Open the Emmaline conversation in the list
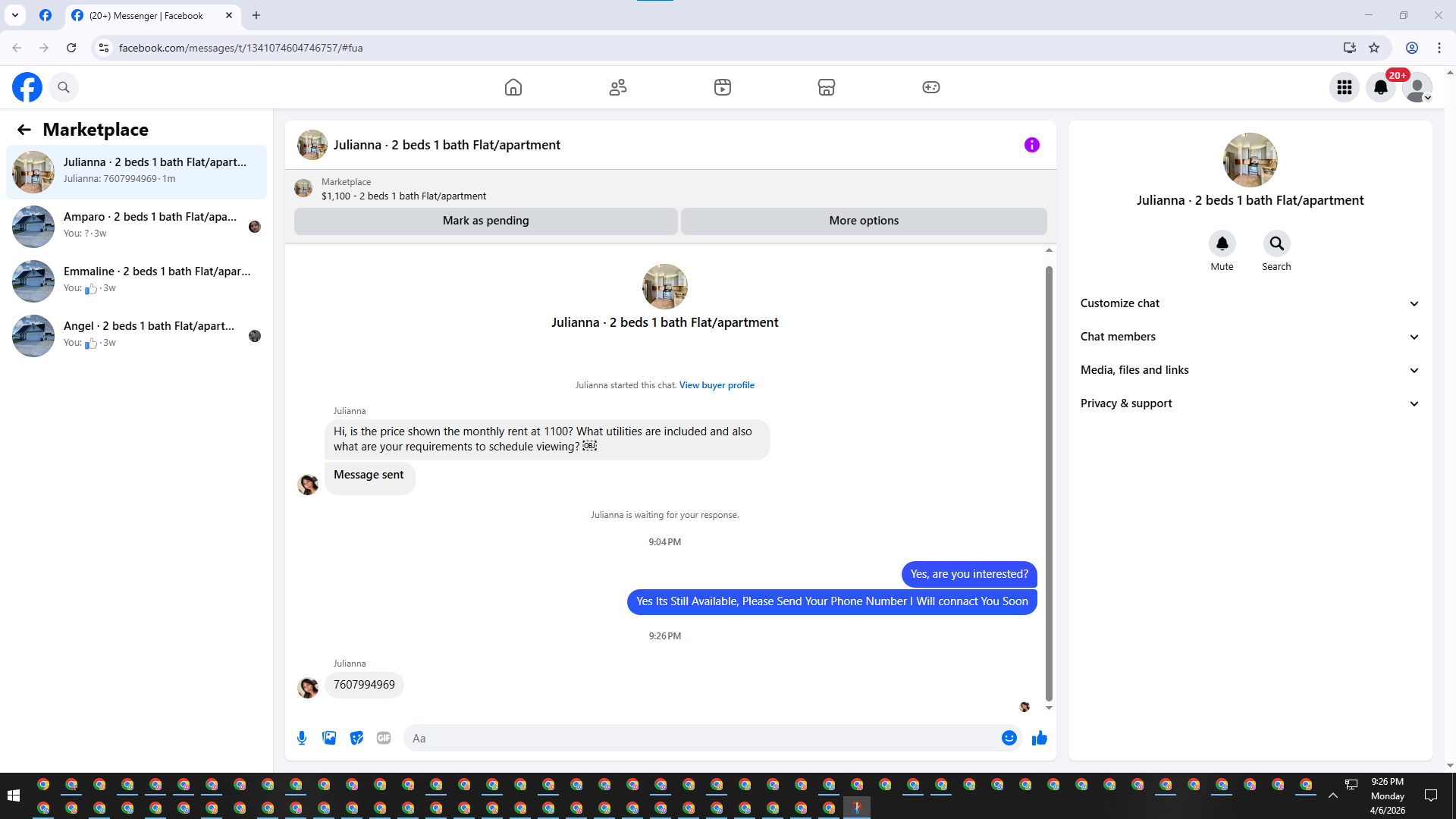The image size is (1456, 819). point(136,281)
